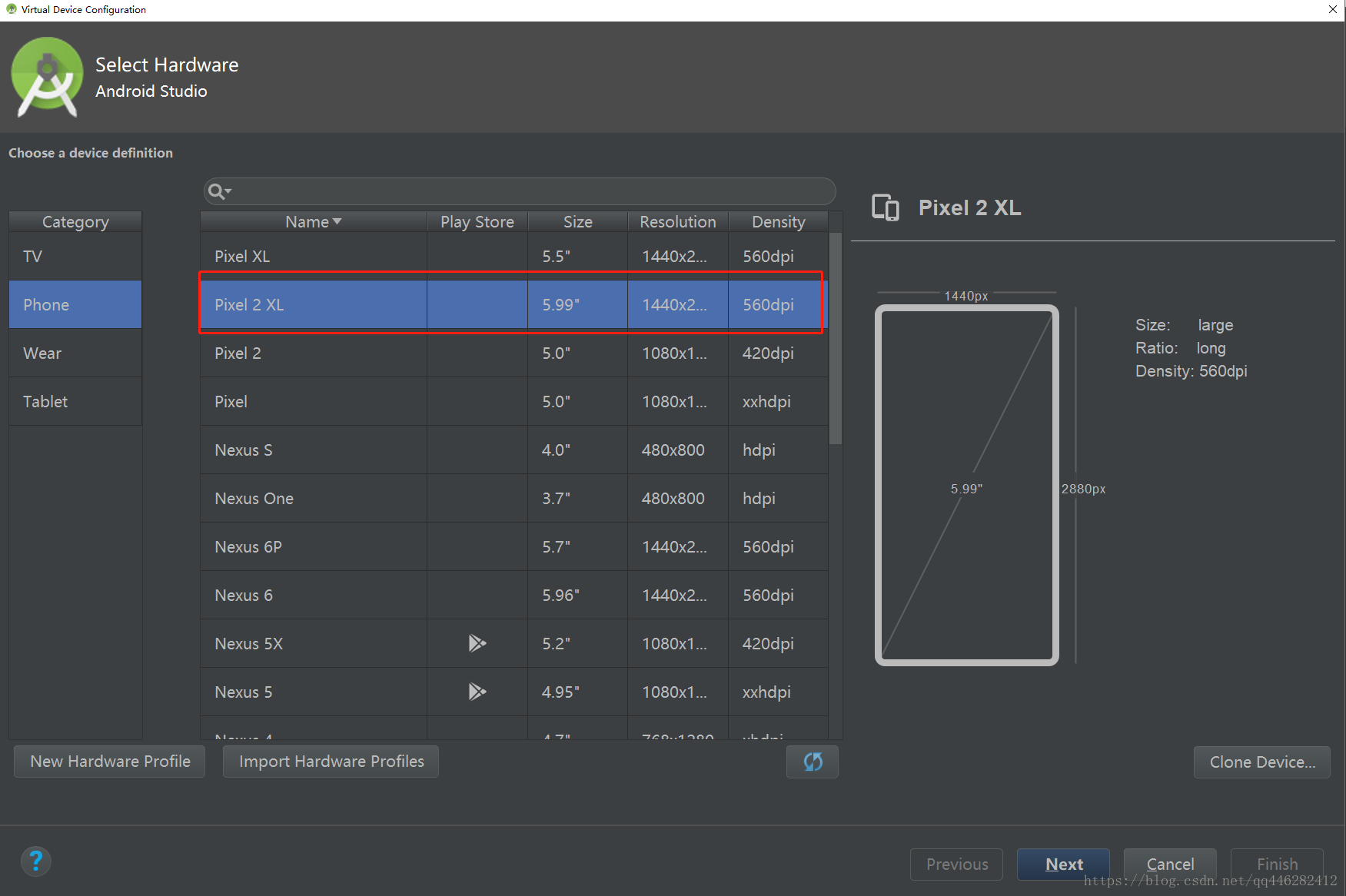Select the Pixel XL device row
The height and width of the screenshot is (896, 1346).
pos(514,257)
